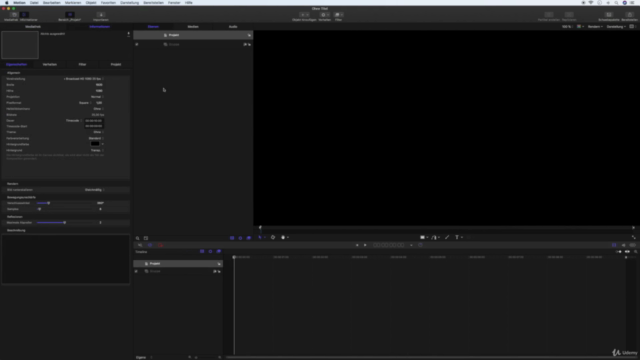The height and width of the screenshot is (360, 640).
Task: Open the canvas zoom percentage dropdown
Action: 567,27
